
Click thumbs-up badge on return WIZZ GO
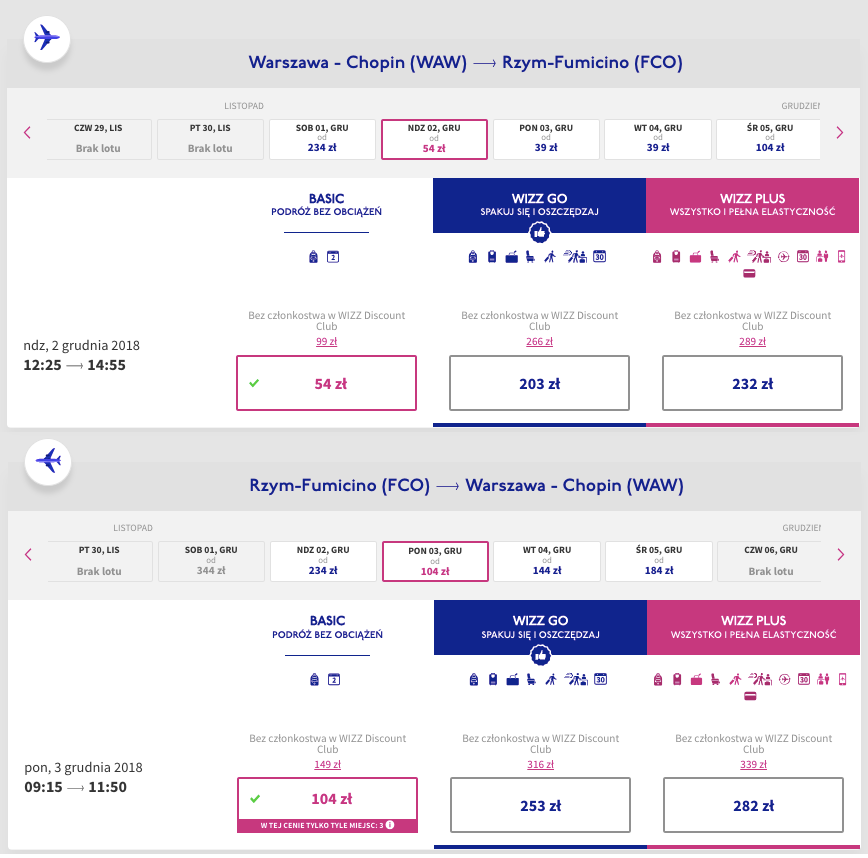coord(539,655)
